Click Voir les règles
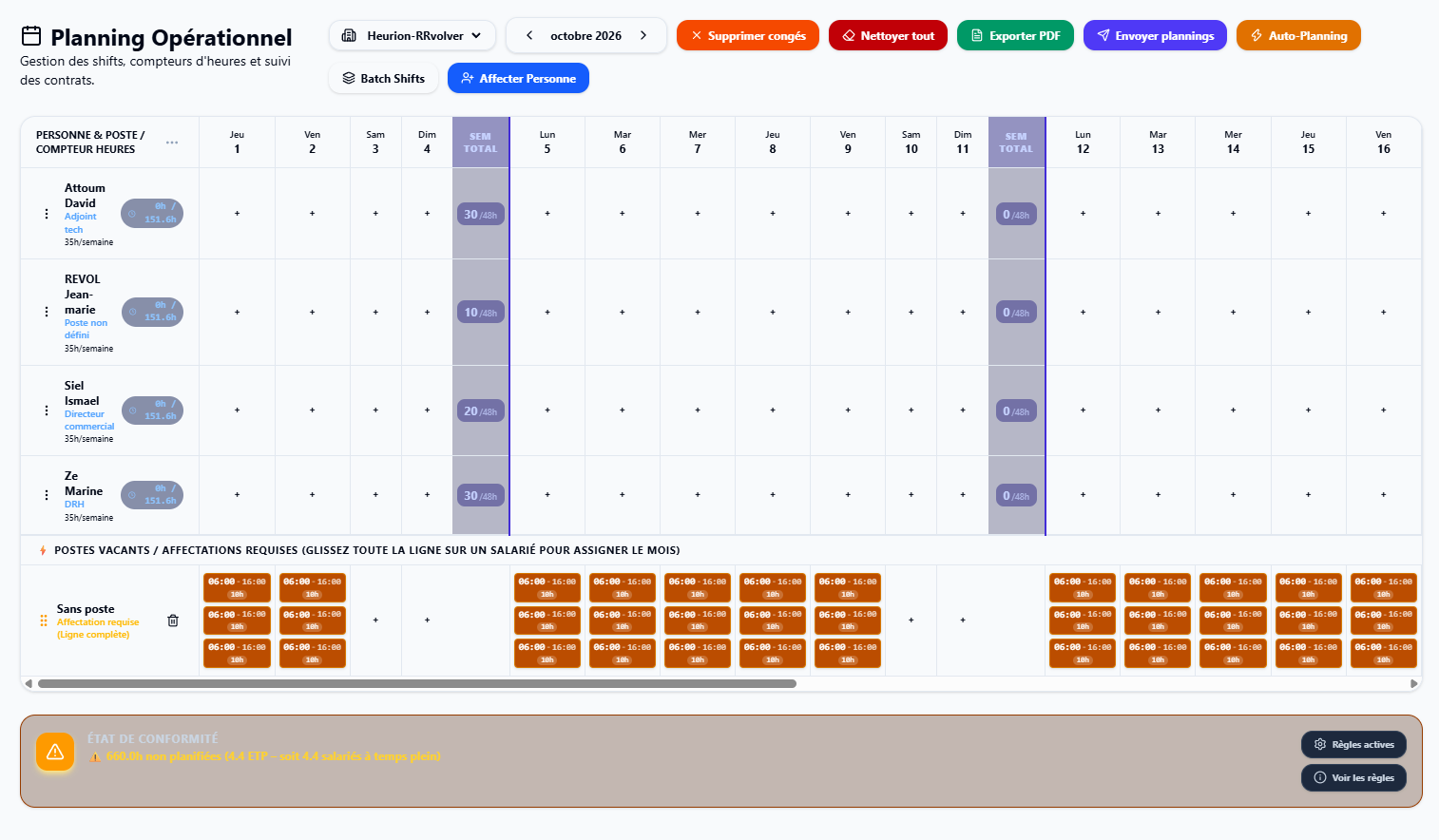 (1353, 777)
